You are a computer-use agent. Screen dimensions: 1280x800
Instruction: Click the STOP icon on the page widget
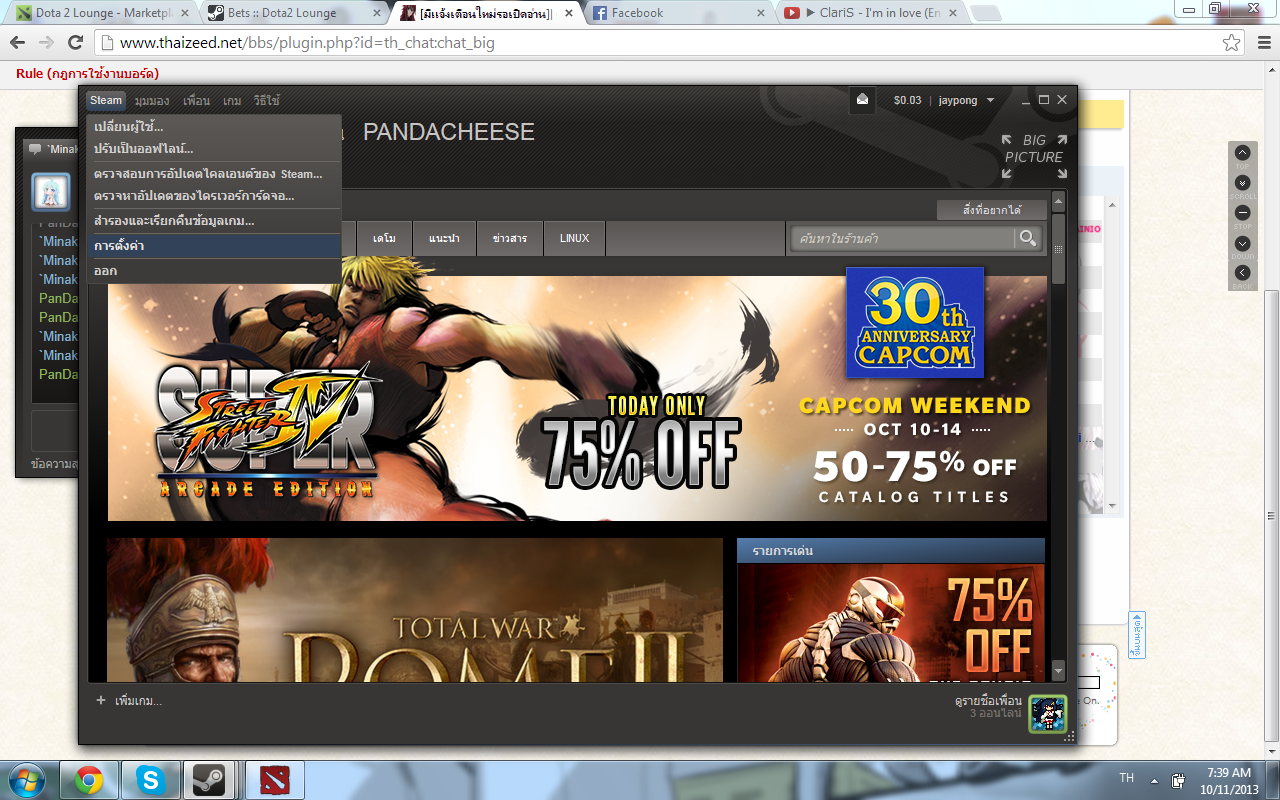tap(1242, 213)
